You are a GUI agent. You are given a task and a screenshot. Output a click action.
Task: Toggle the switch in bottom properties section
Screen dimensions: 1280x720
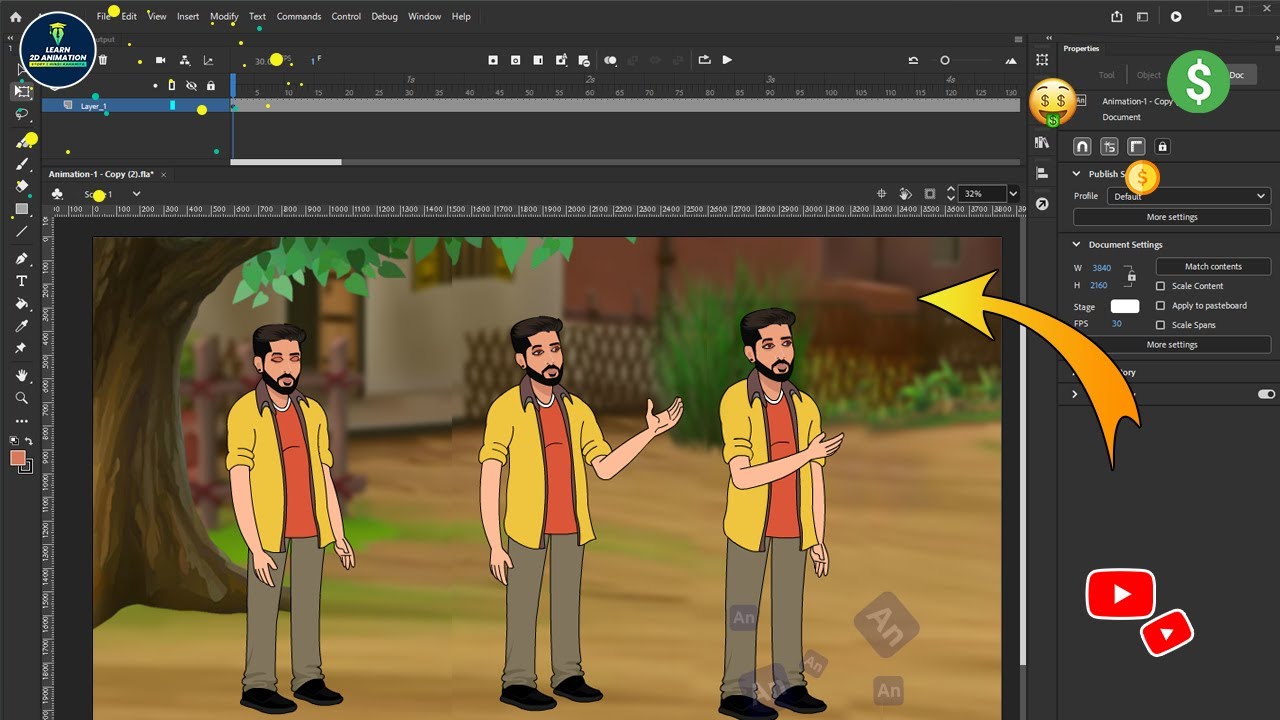1266,394
